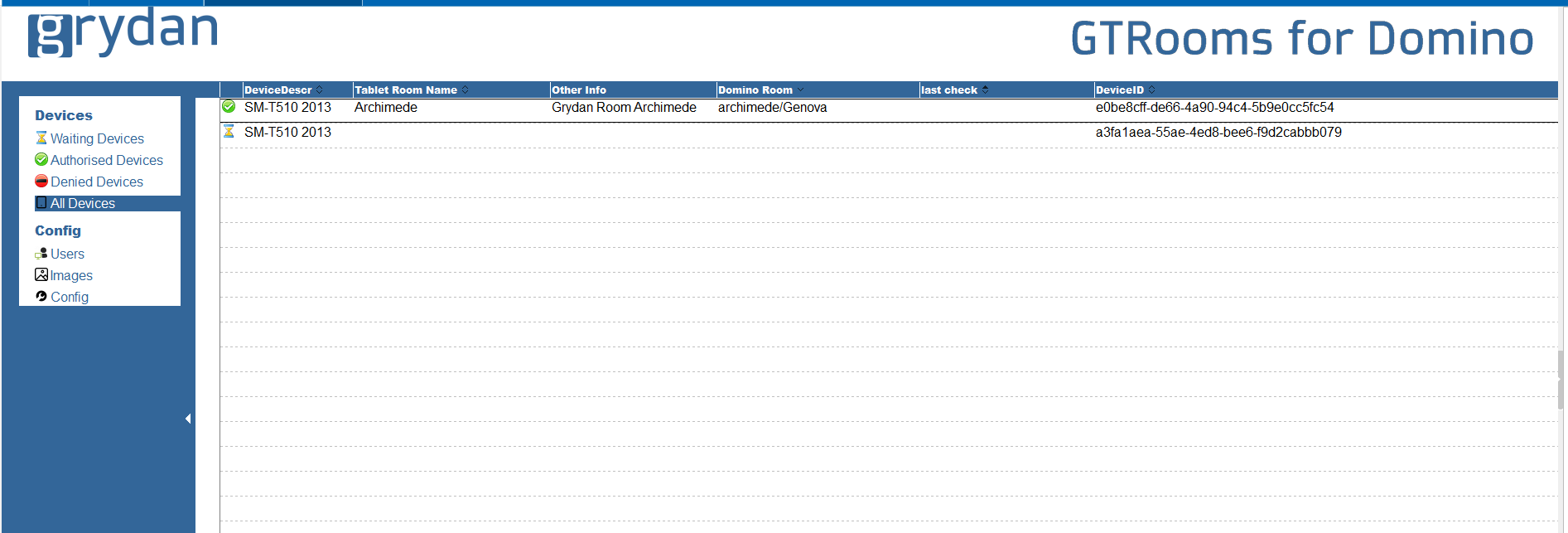Click the last check header text

pyautogui.click(x=949, y=90)
